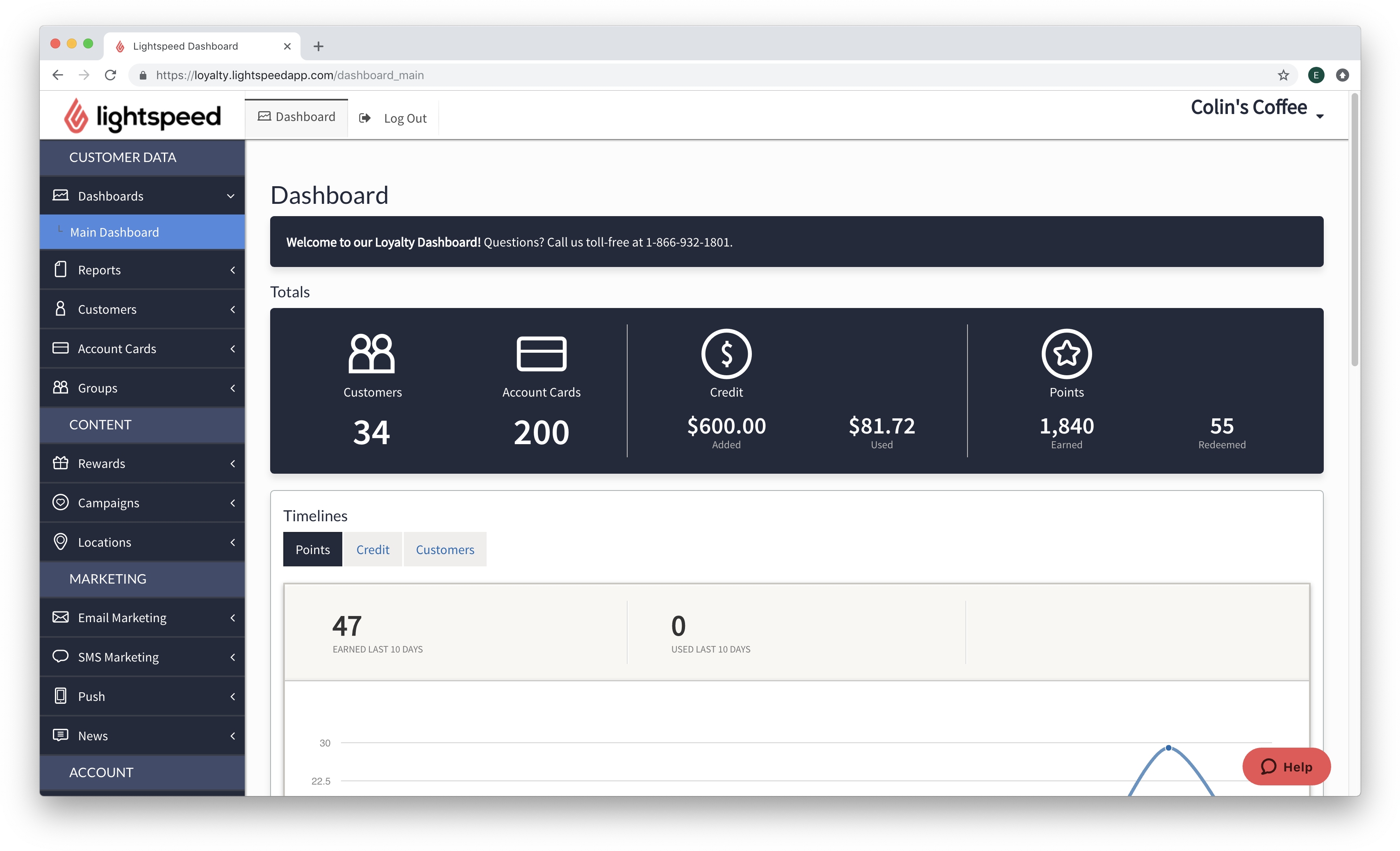Expand the Locations sidebar section

point(232,542)
